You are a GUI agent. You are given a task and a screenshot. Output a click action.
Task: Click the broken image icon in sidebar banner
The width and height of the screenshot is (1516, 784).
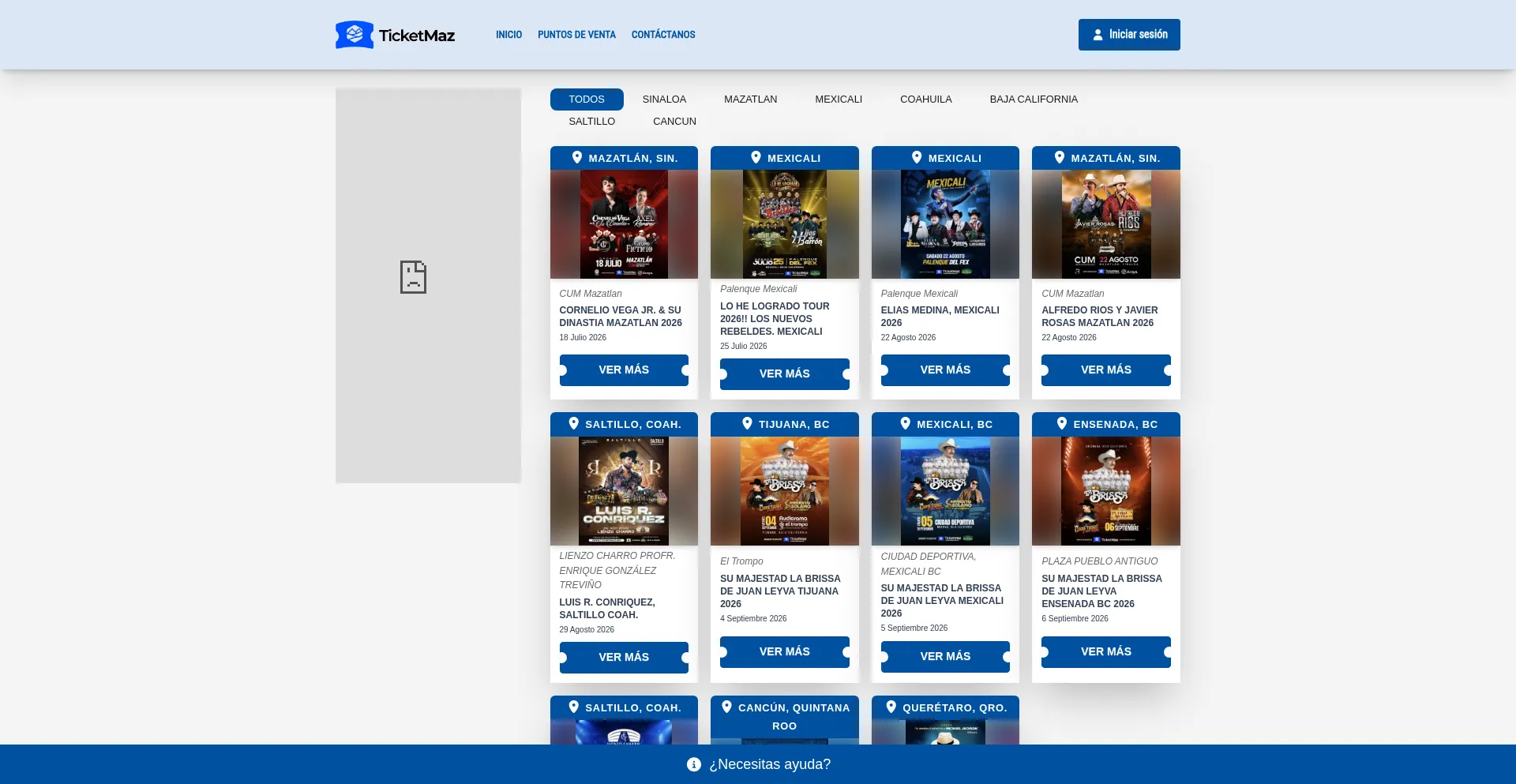413,277
